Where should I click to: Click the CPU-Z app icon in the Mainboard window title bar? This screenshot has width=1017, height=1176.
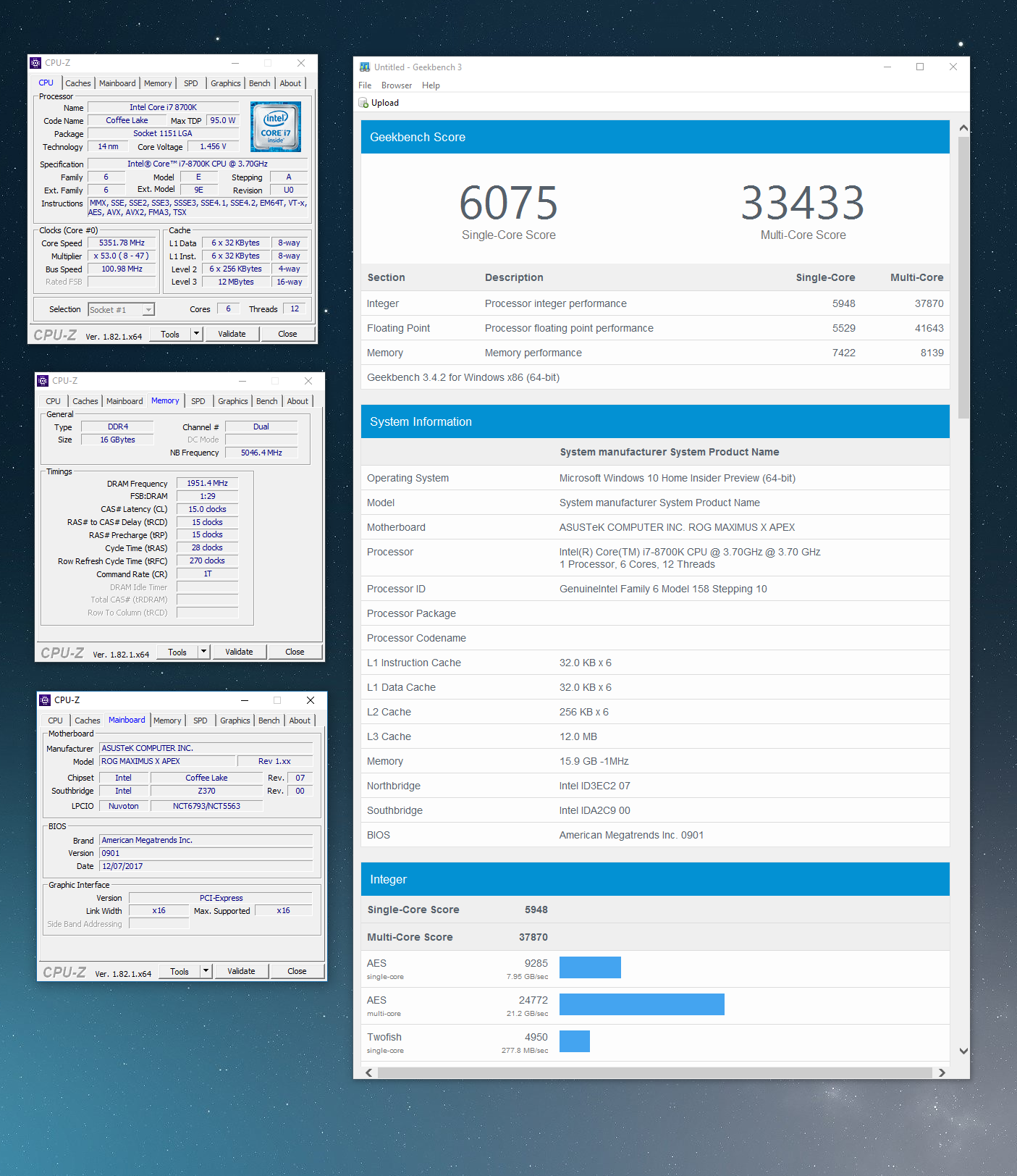pos(45,700)
